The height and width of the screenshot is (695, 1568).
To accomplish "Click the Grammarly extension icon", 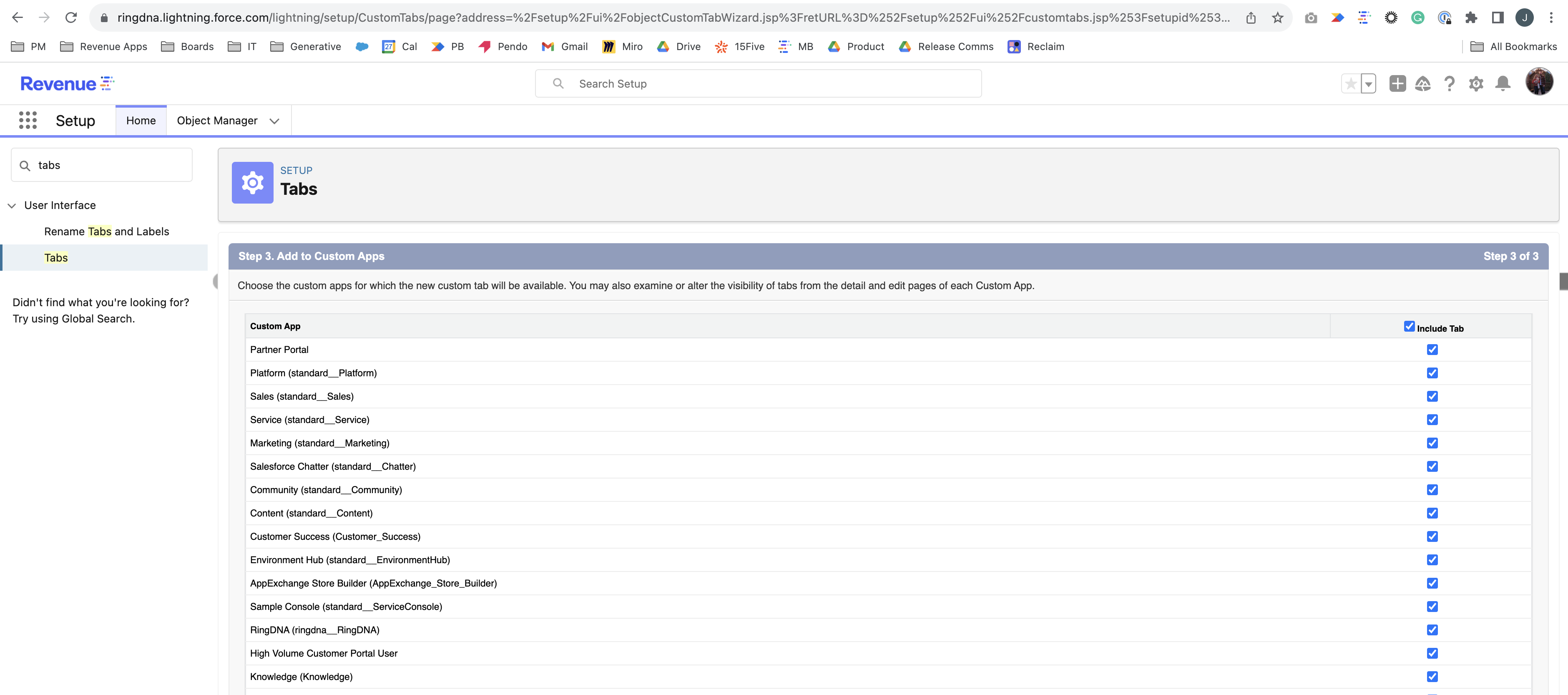I will (1417, 18).
